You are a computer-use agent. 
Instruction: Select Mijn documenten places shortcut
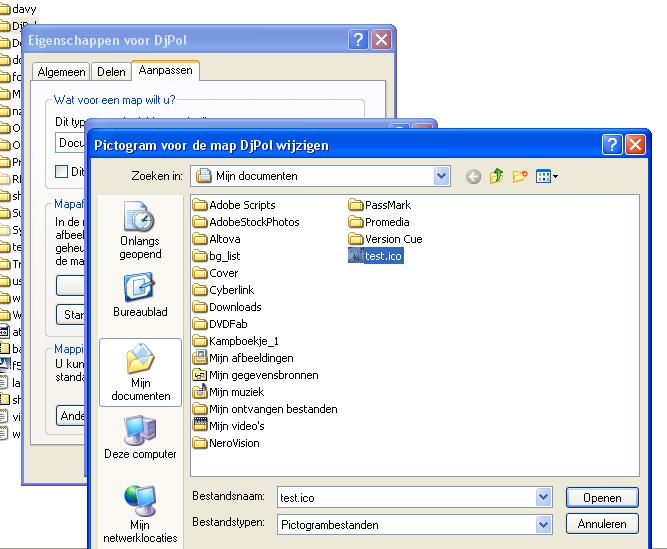click(x=140, y=373)
